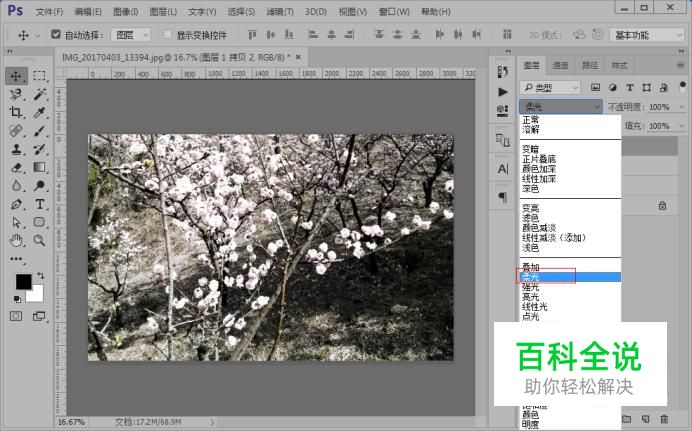Screen dimensions: 692x431
Task: Open the 填充 100% dropdown arrow
Action: 682,126
